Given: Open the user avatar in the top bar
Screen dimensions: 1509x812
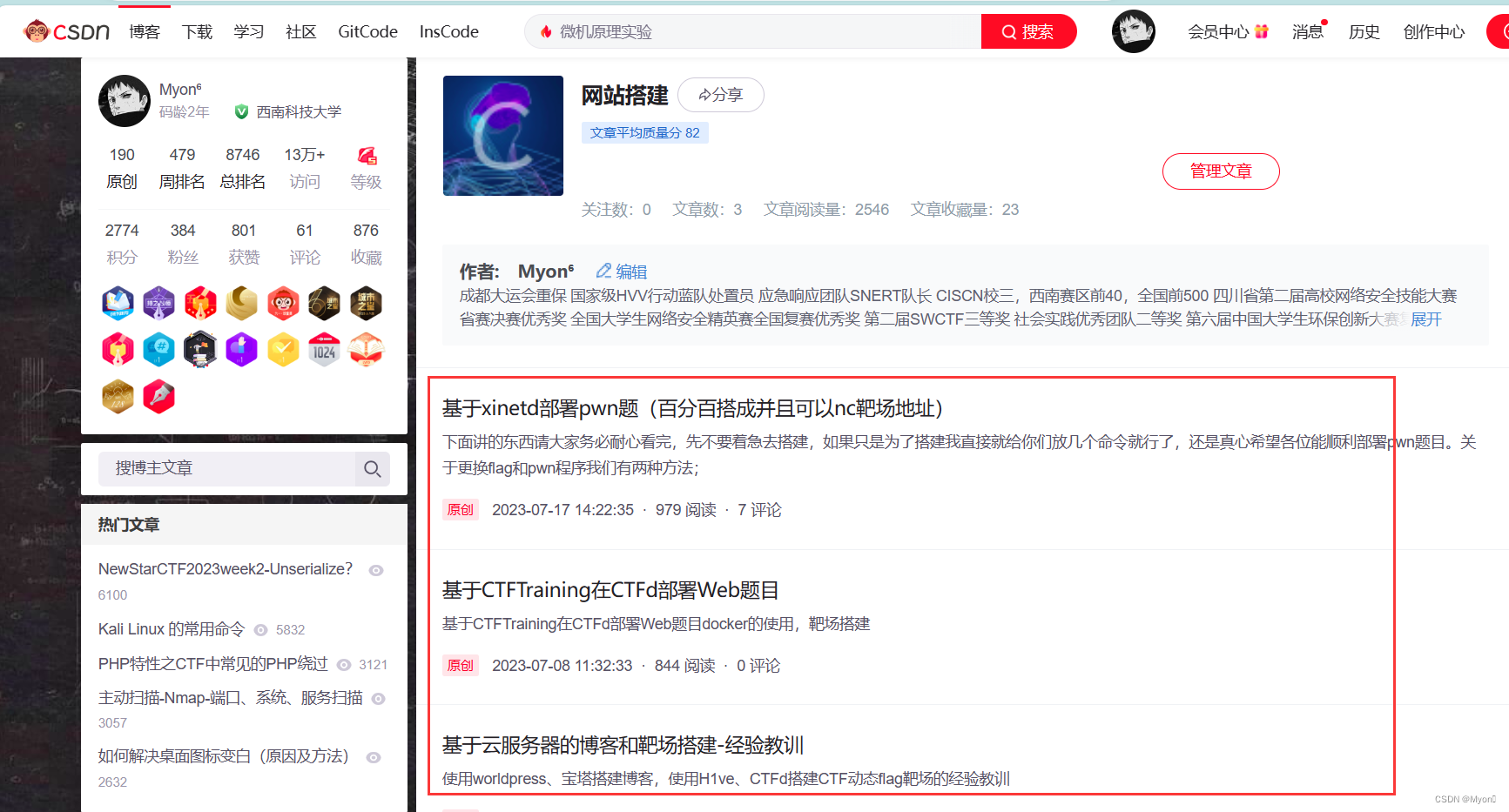Looking at the screenshot, I should pos(1134,31).
